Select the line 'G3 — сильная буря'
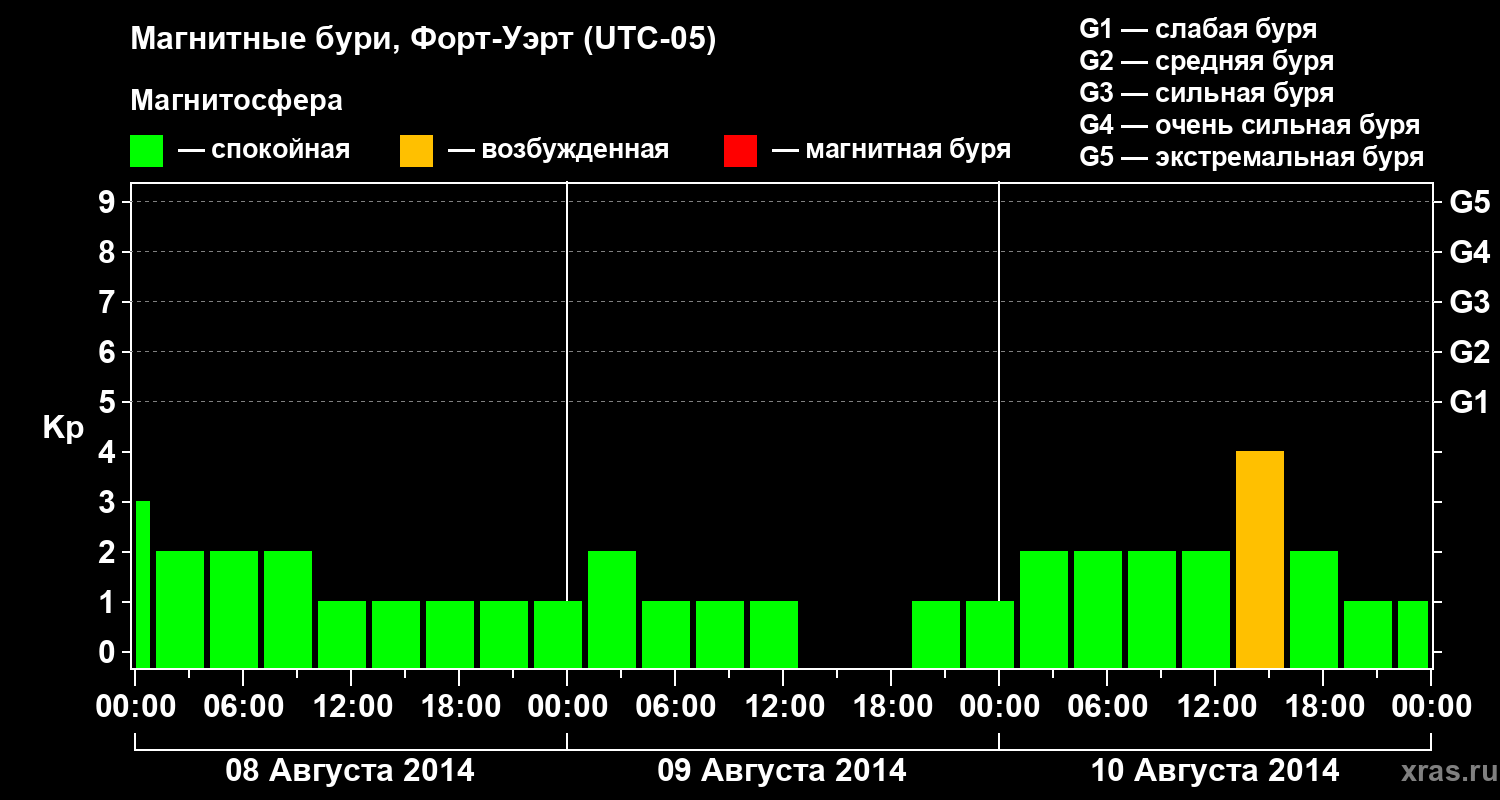The height and width of the screenshot is (800, 1500). 1207,93
